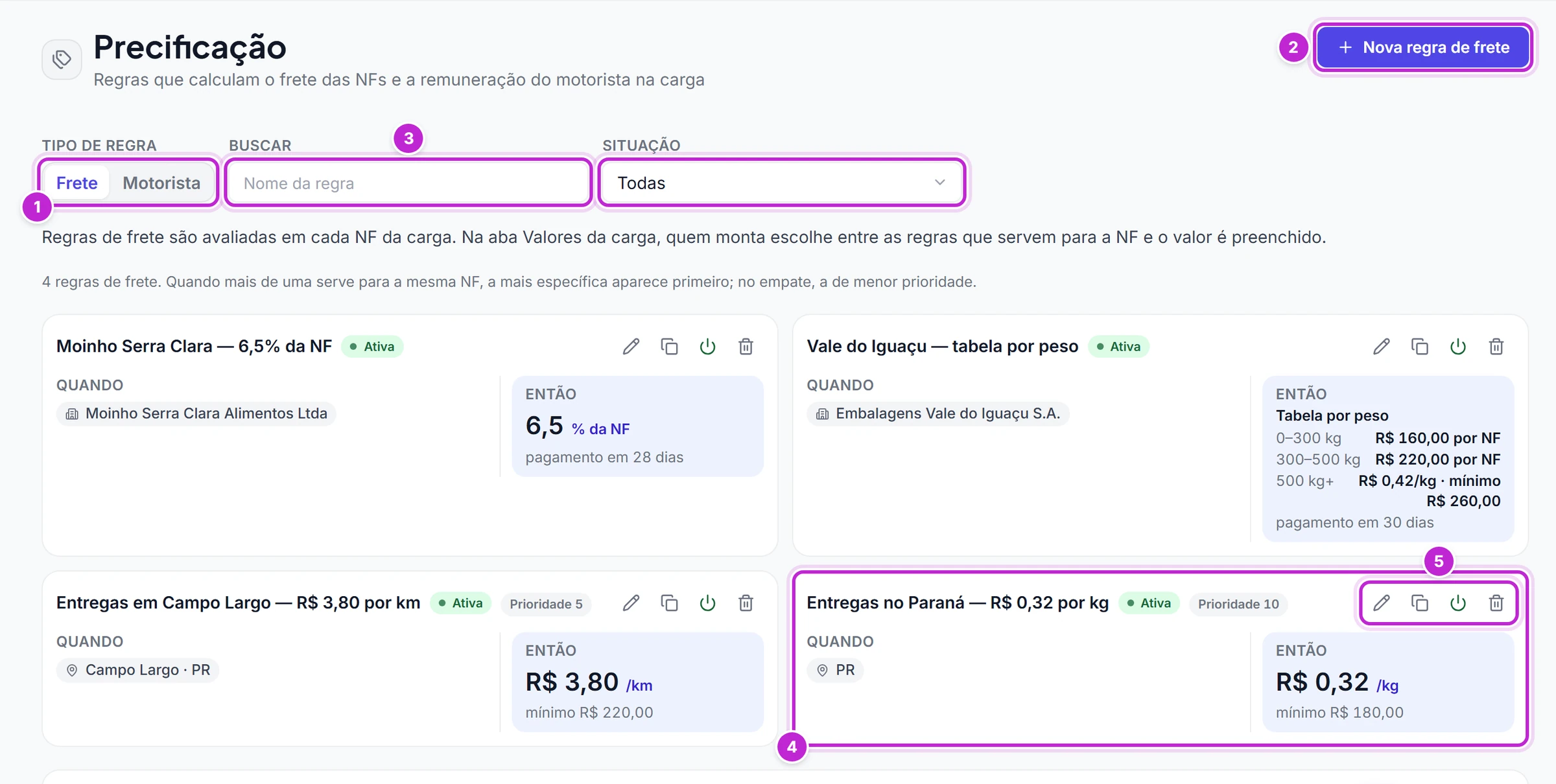Screen dimensions: 1556x784
Task: Switch to the Motorista rule type tab
Action: click(x=161, y=183)
